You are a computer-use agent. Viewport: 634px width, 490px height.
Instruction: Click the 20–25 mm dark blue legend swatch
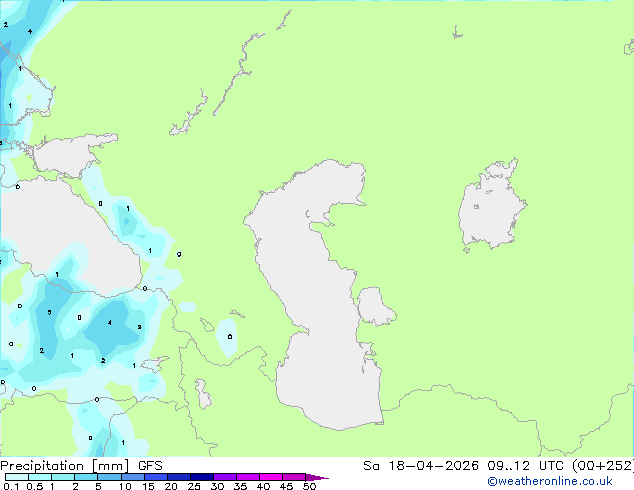tap(178, 477)
